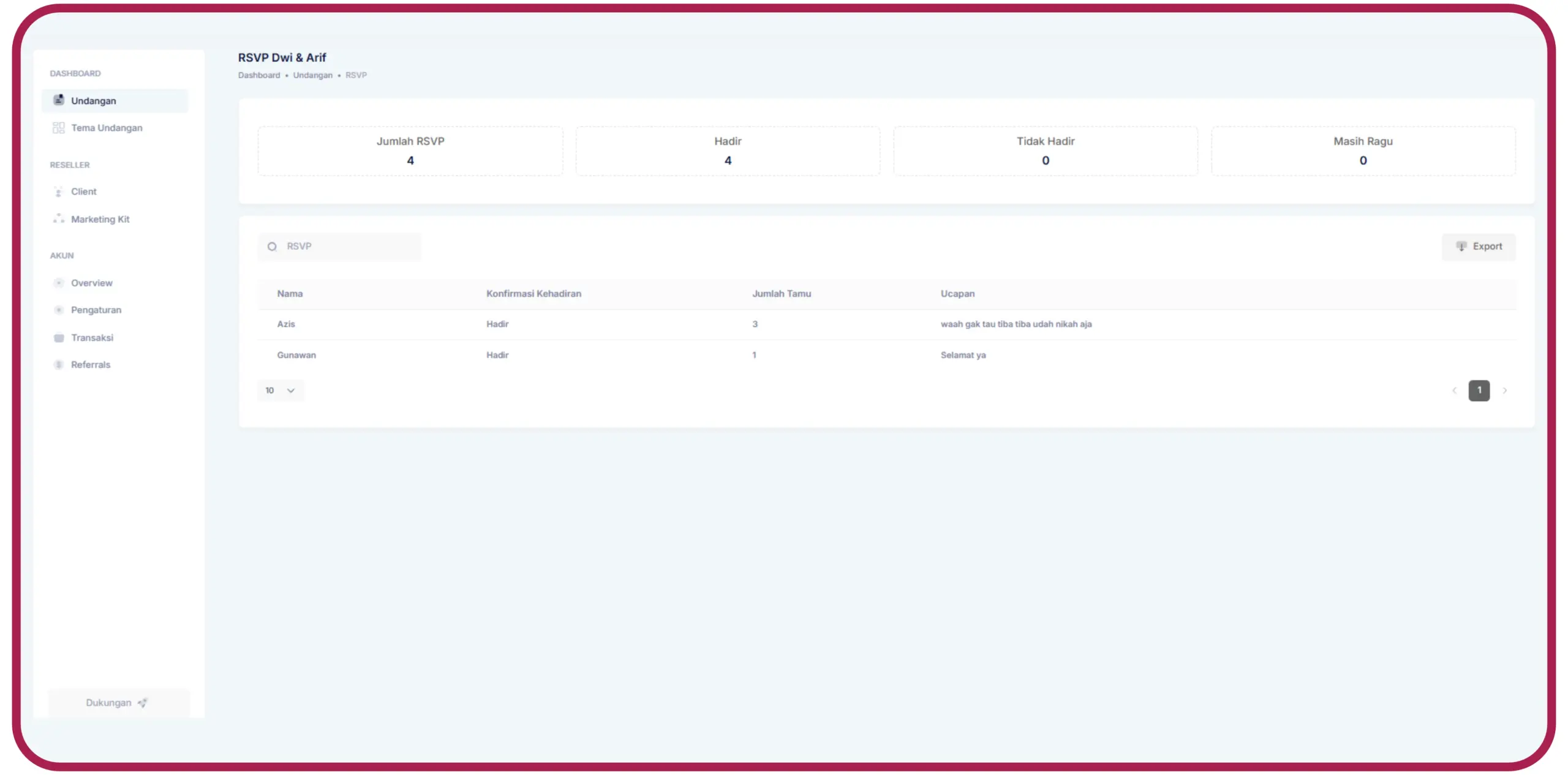Go to next page arrow
The height and width of the screenshot is (775, 1568).
pos(1505,391)
